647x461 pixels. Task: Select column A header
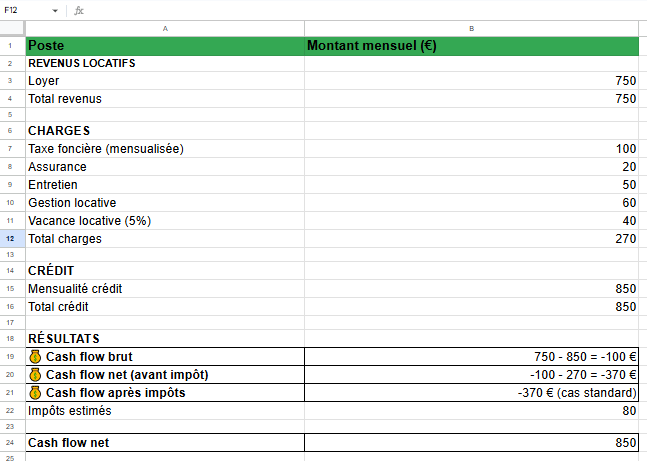(x=164, y=29)
